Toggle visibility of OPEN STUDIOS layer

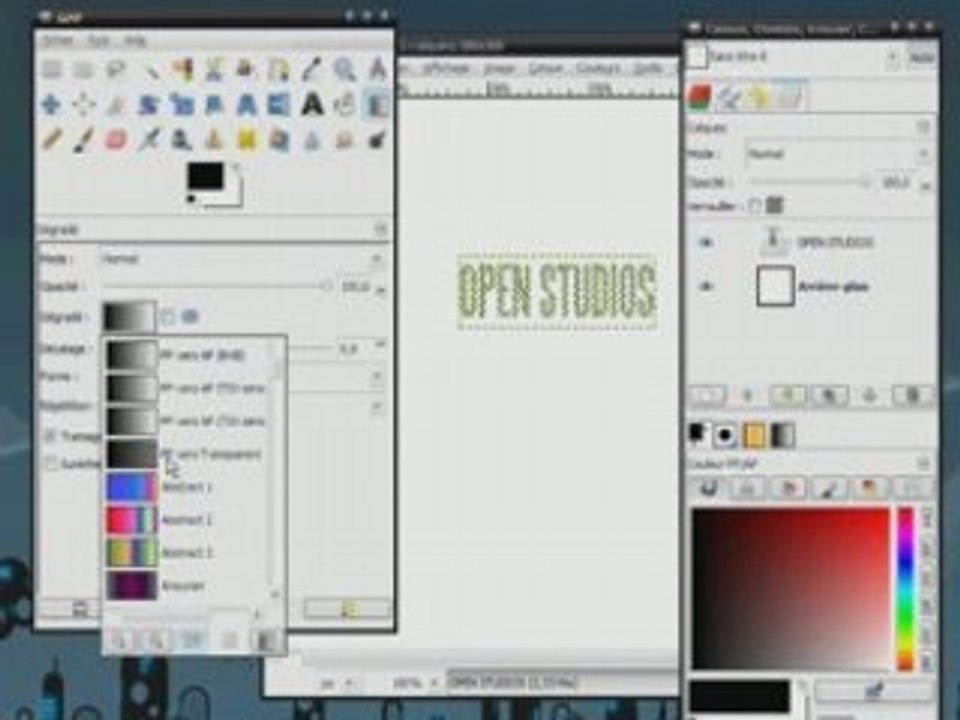coord(706,242)
